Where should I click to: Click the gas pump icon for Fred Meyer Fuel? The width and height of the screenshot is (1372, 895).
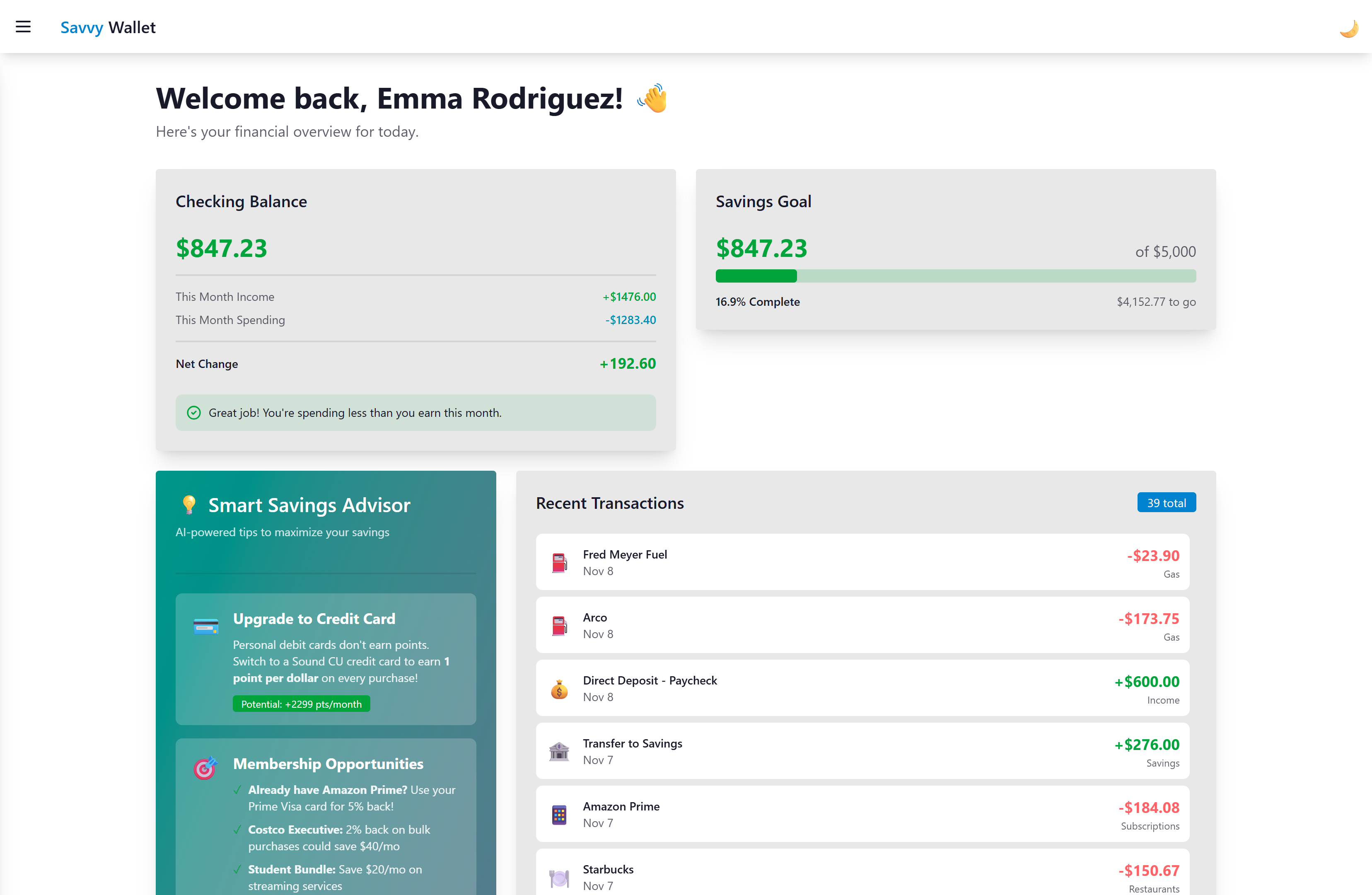point(558,562)
